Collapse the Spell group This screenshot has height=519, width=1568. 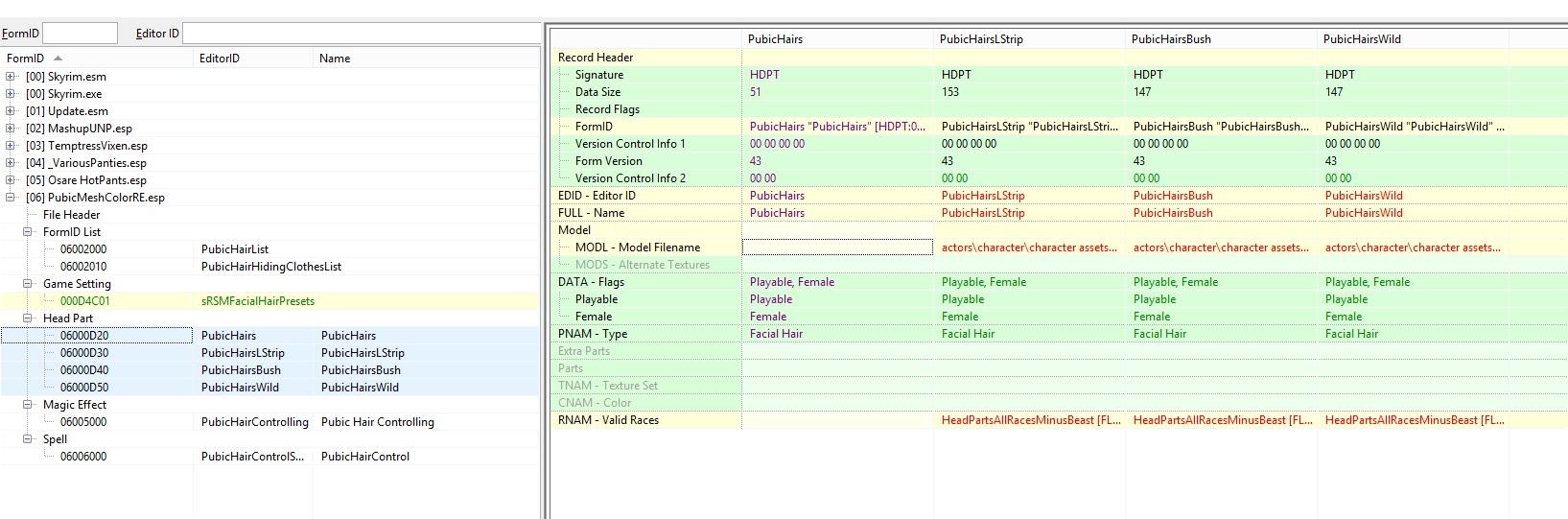(x=28, y=439)
